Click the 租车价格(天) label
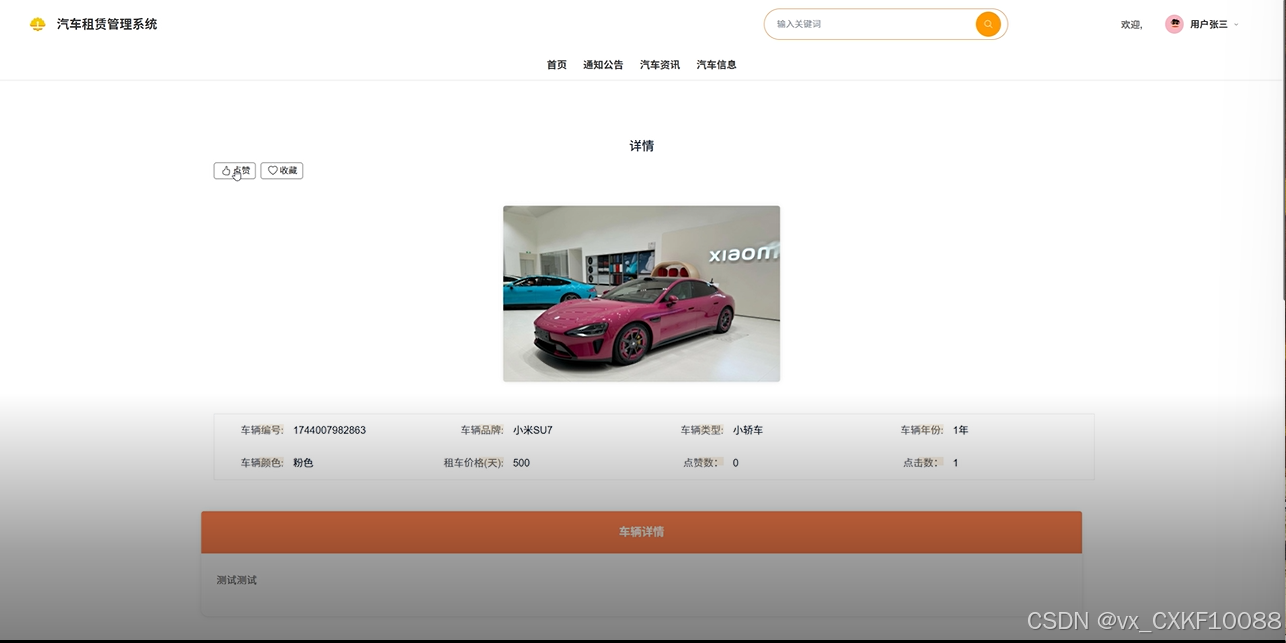This screenshot has width=1286, height=643. [474, 463]
